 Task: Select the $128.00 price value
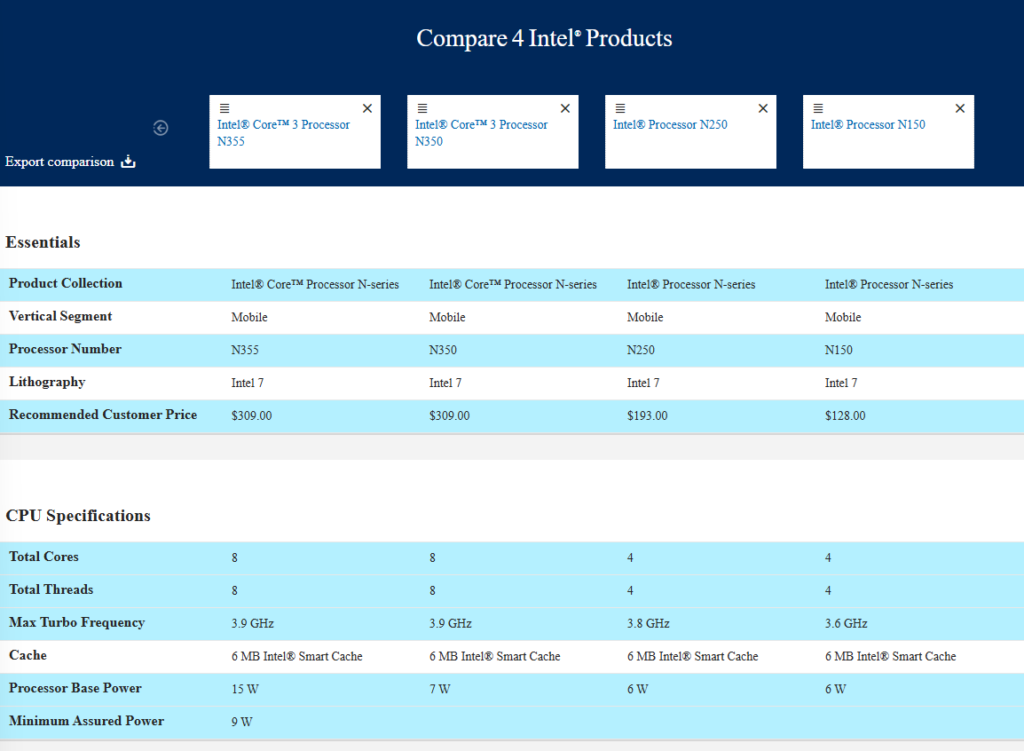point(845,416)
